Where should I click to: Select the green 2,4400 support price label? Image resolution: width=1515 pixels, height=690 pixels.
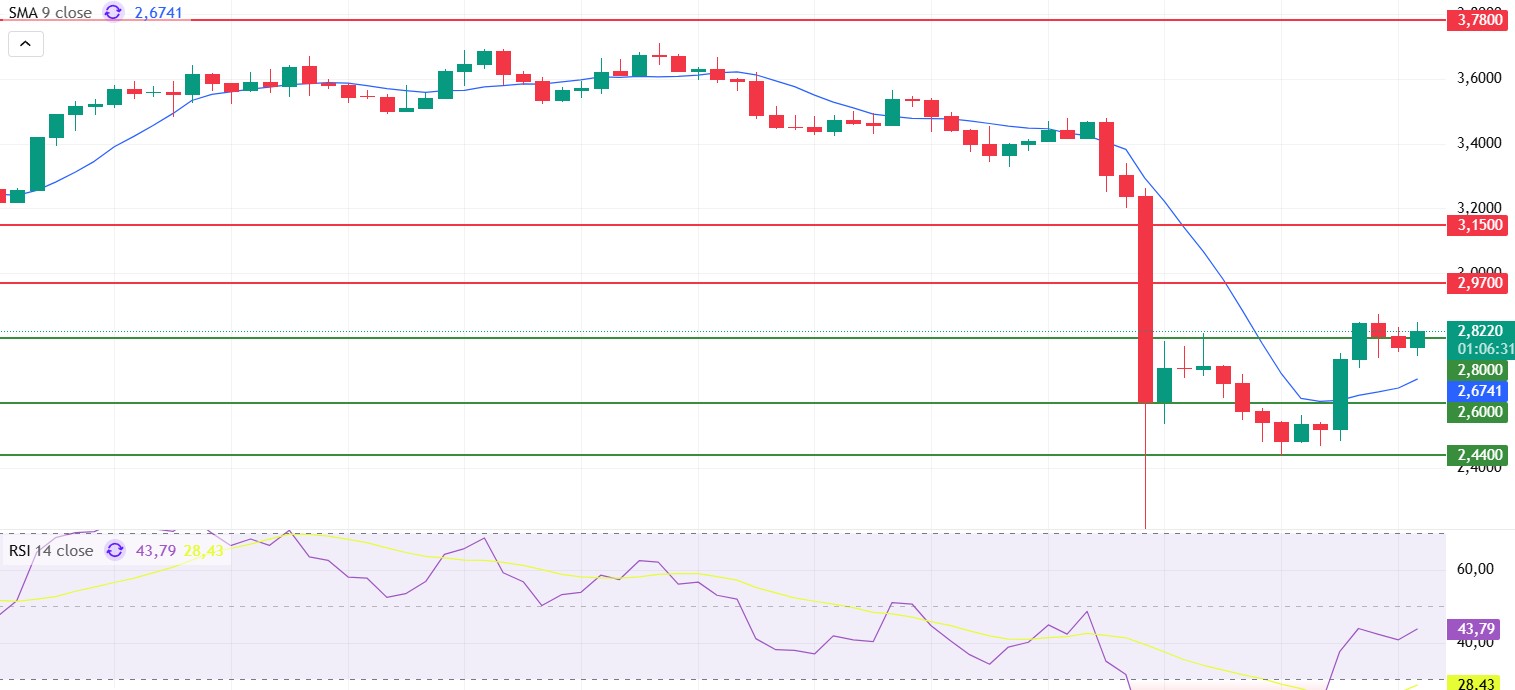tap(1481, 455)
